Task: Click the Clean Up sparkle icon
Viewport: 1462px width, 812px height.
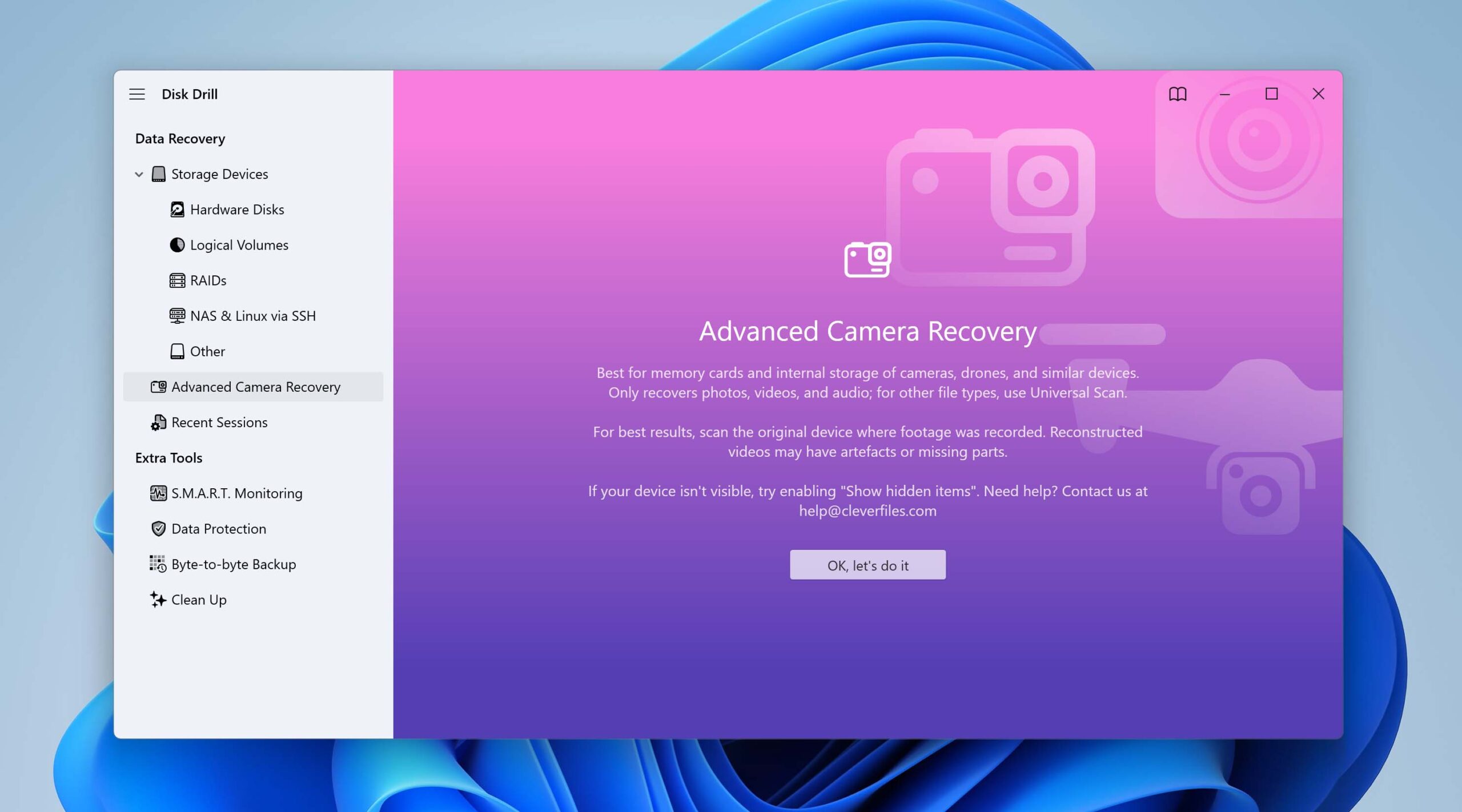Action: pyautogui.click(x=158, y=600)
